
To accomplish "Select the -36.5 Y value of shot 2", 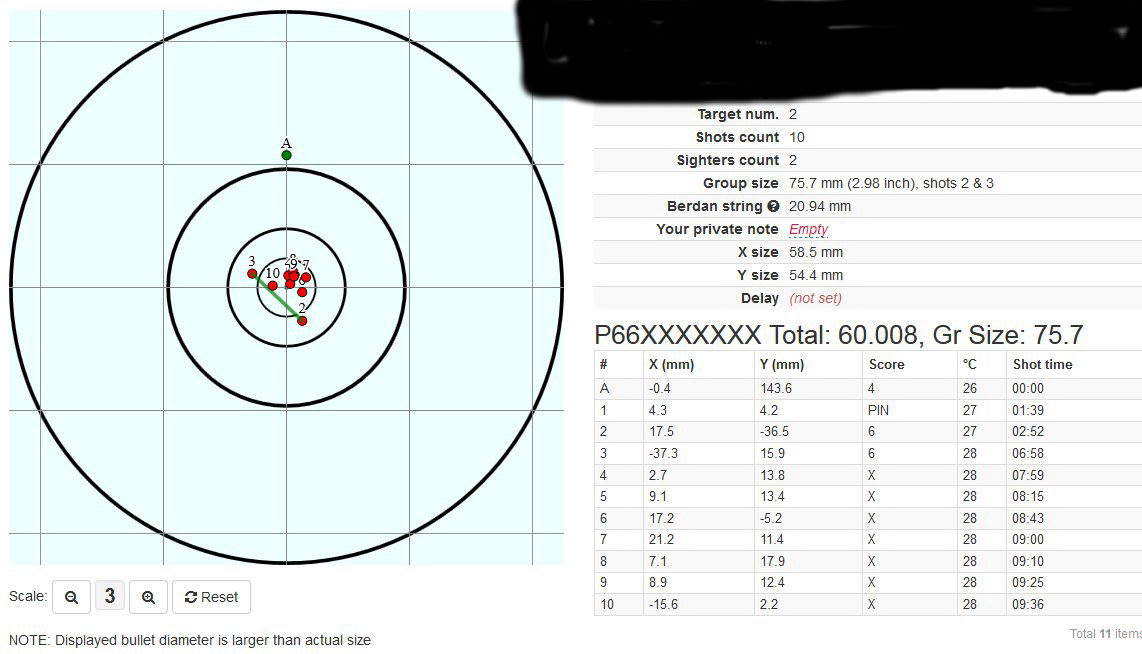I will (x=774, y=432).
